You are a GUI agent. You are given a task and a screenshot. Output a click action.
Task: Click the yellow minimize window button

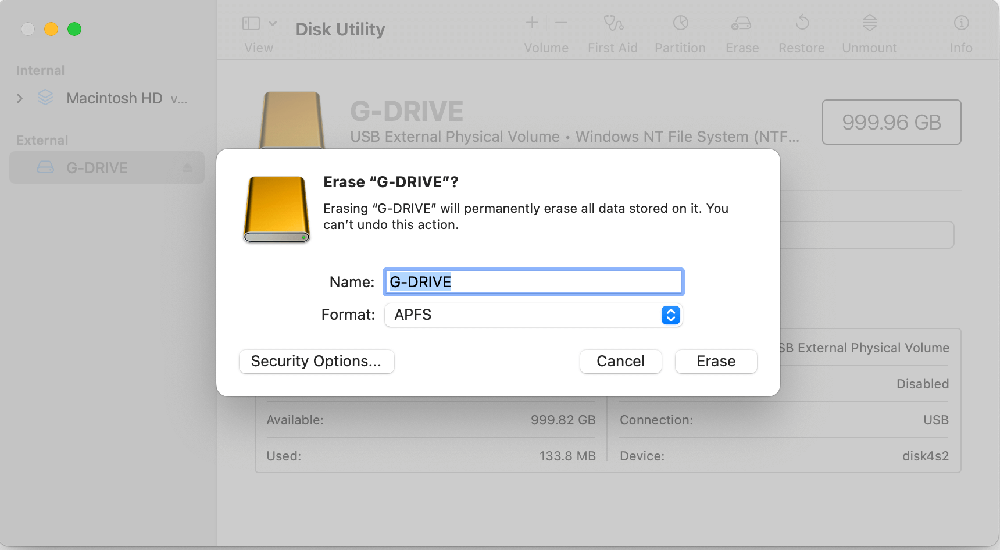[x=51, y=29]
